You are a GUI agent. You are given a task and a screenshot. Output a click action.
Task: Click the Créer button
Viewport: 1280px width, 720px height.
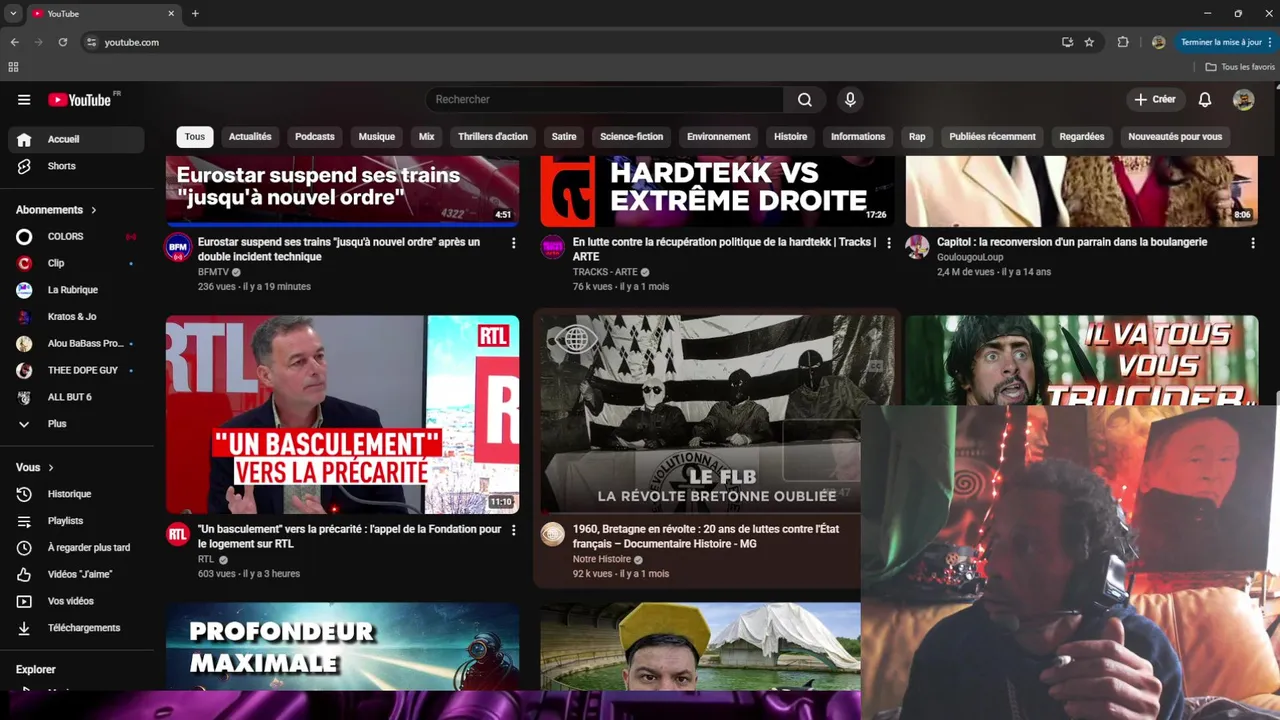click(x=1155, y=99)
